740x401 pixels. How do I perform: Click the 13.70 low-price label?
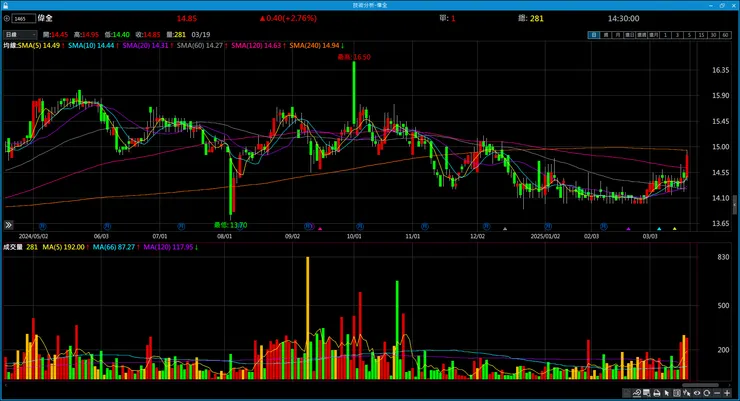230,225
